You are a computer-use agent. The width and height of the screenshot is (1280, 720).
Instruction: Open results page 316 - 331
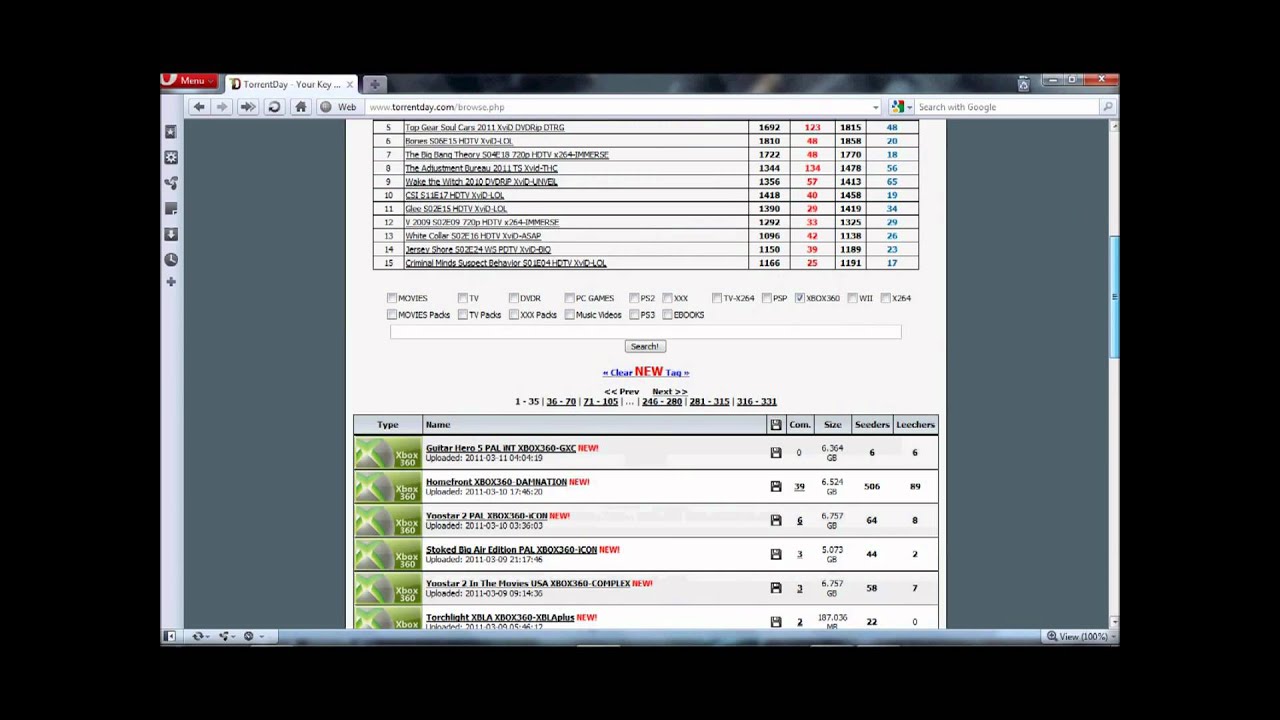(x=757, y=402)
